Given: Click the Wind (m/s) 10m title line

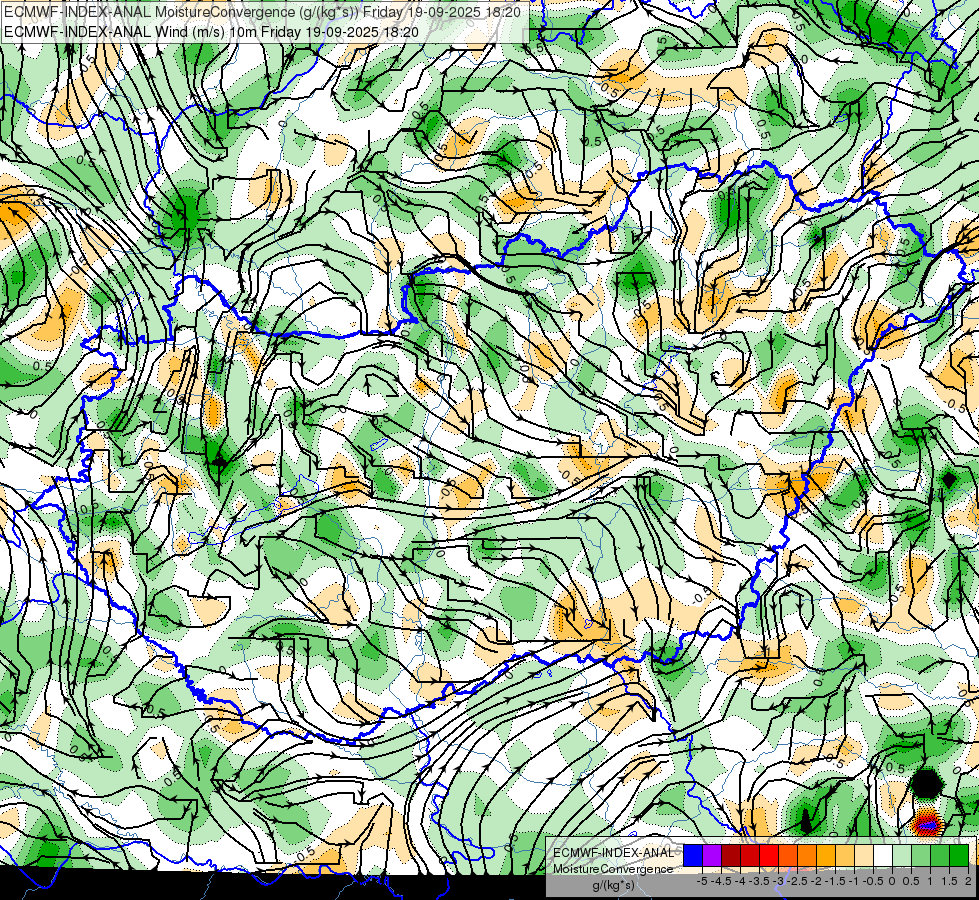Looking at the screenshot, I should click(211, 31).
